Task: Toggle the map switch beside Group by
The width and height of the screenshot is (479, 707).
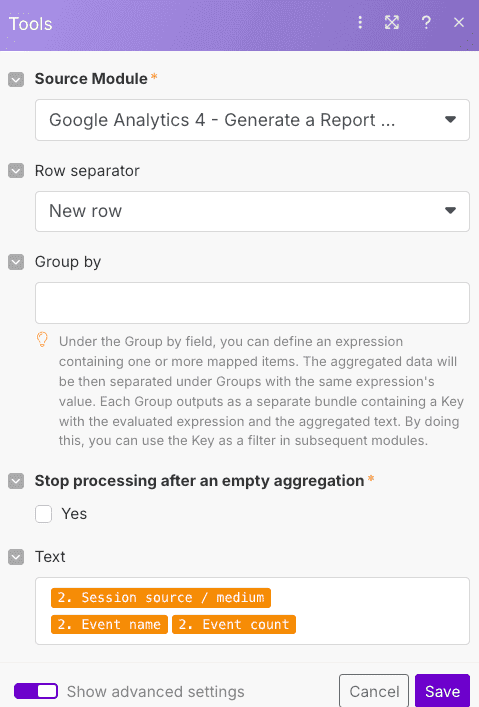Action: pyautogui.click(x=16, y=262)
